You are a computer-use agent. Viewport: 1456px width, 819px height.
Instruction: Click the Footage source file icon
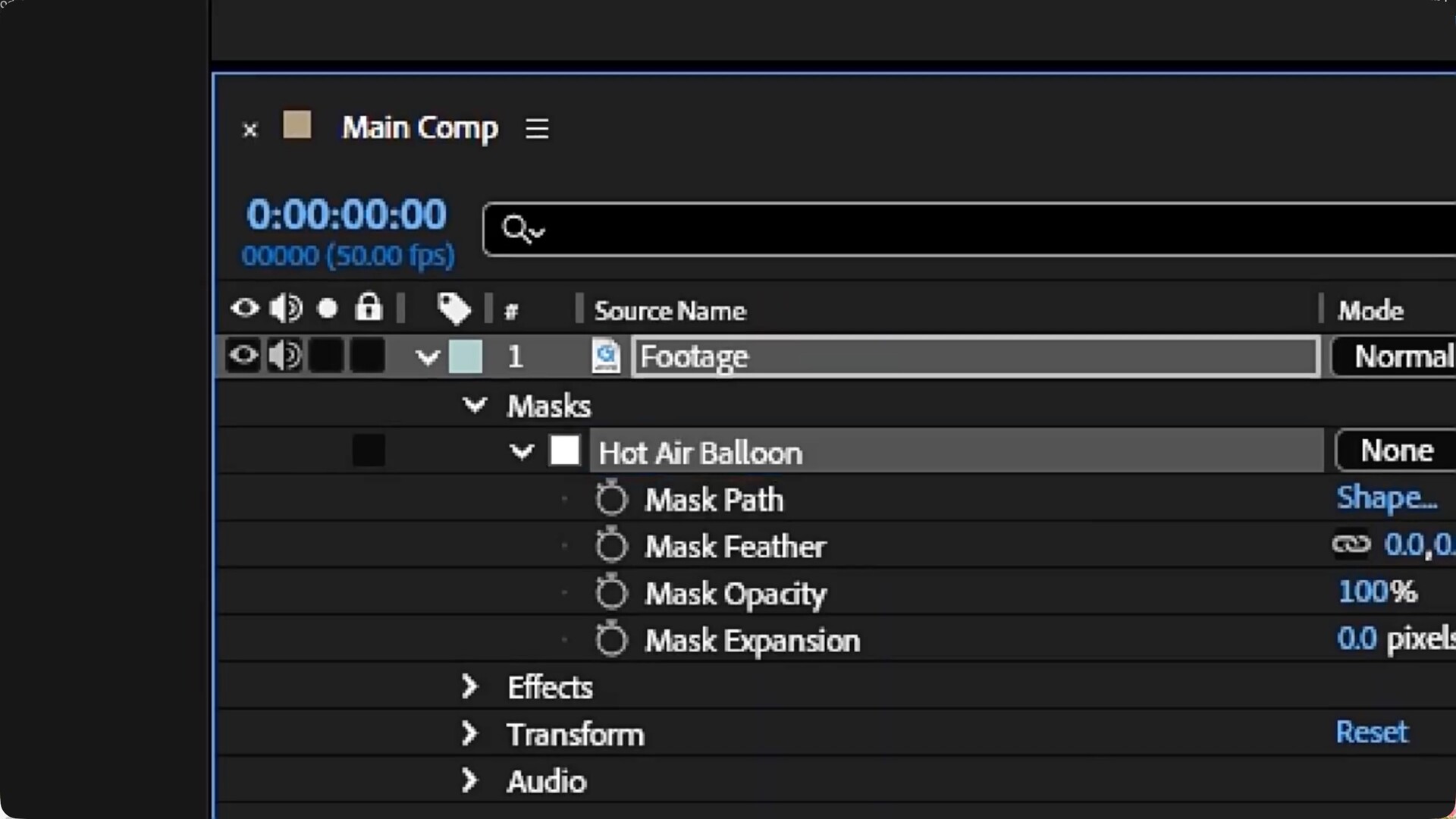point(605,356)
